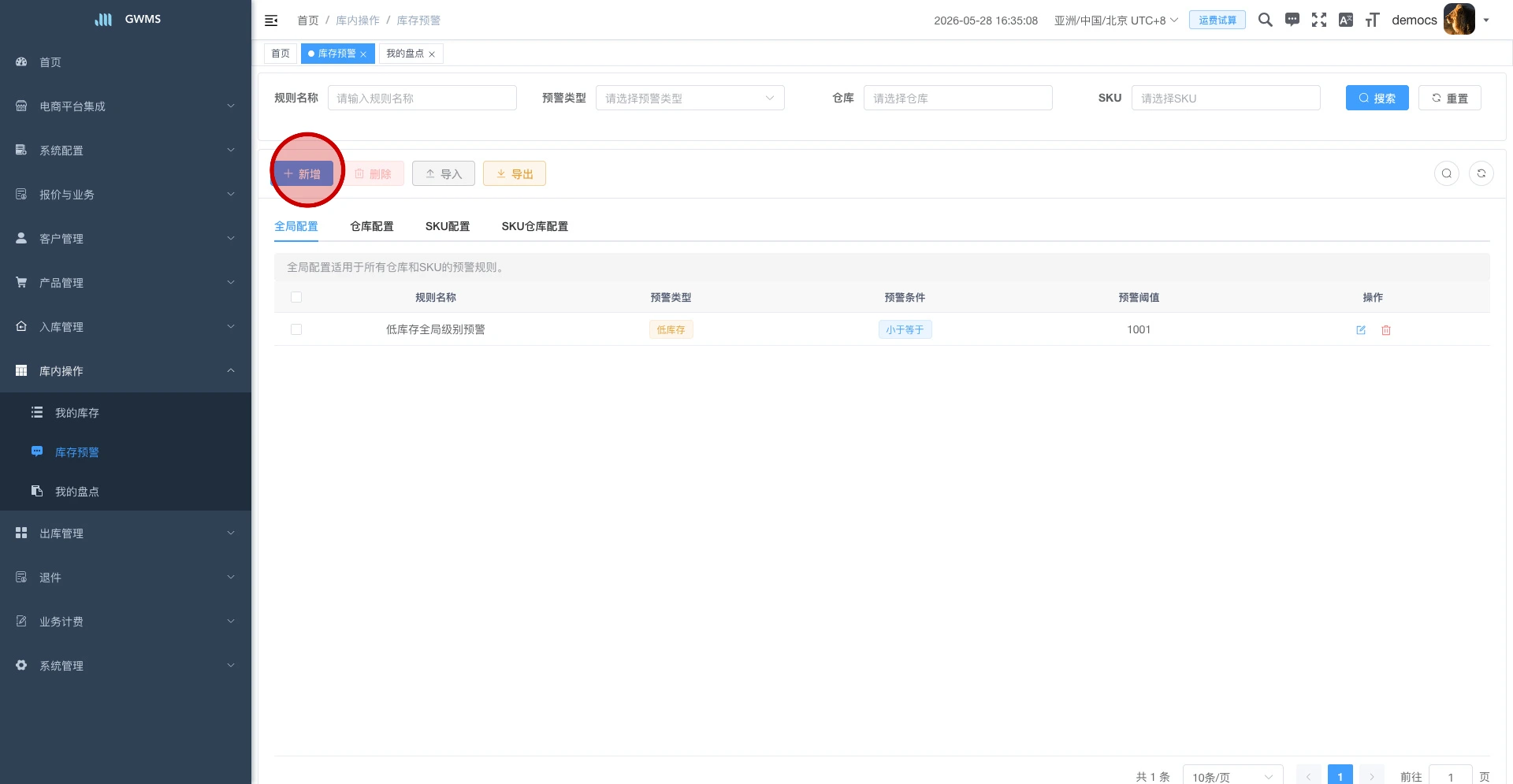
Task: Open 首页 in the sidebar
Action: tap(126, 61)
